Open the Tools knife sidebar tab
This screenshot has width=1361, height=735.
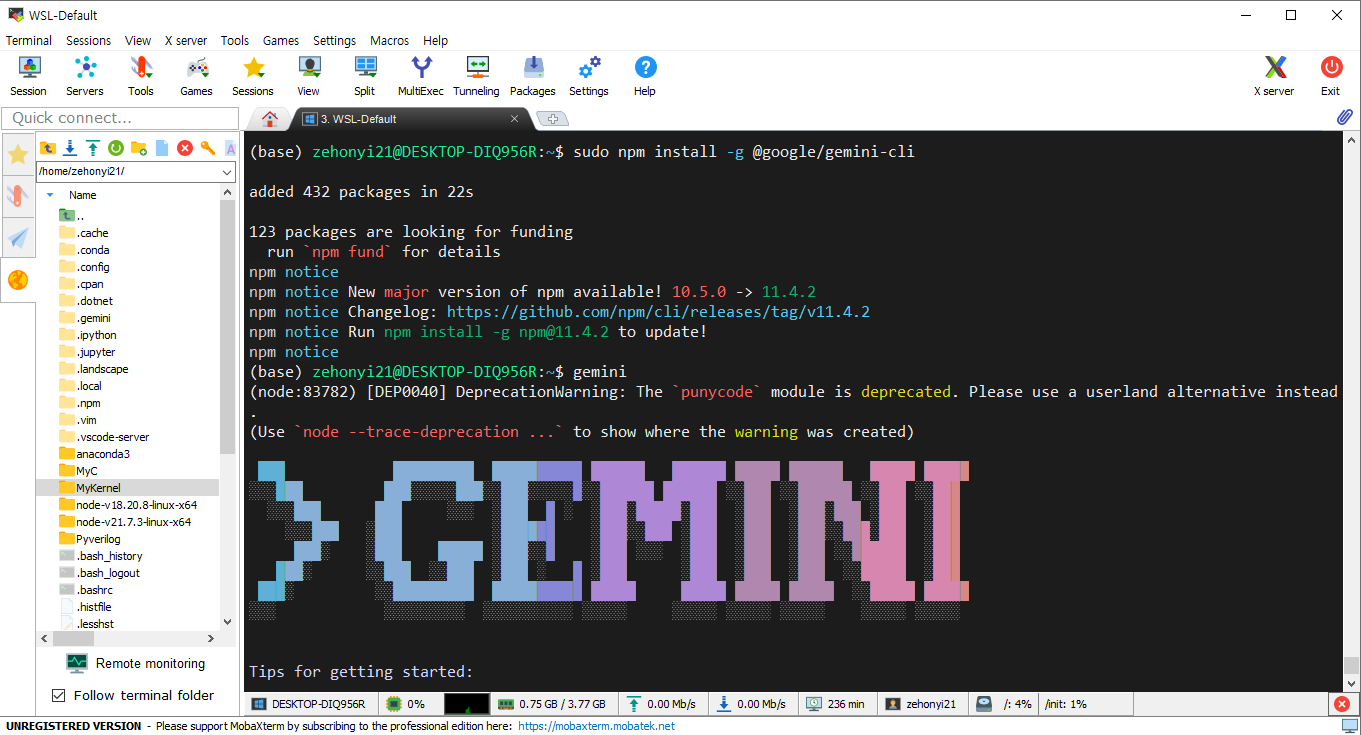[x=18, y=195]
